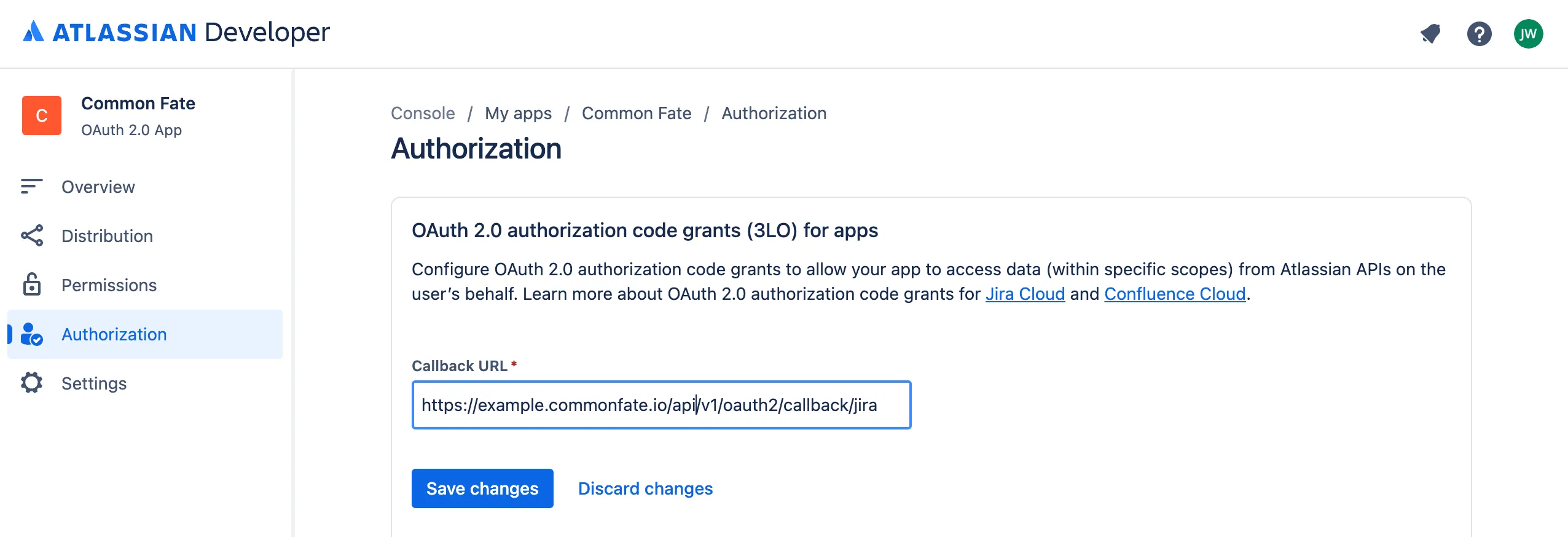Open the help question mark icon
This screenshot has height=537, width=1568.
click(x=1479, y=34)
